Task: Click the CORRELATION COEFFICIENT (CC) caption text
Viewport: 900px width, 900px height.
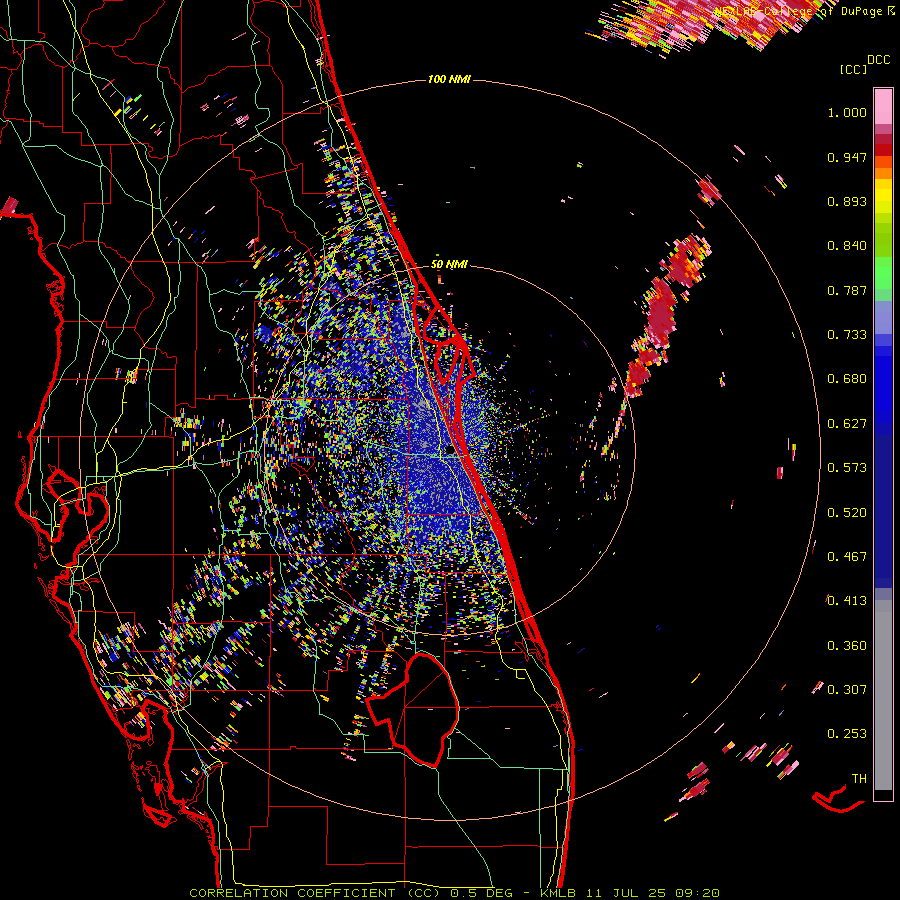Action: [315, 893]
